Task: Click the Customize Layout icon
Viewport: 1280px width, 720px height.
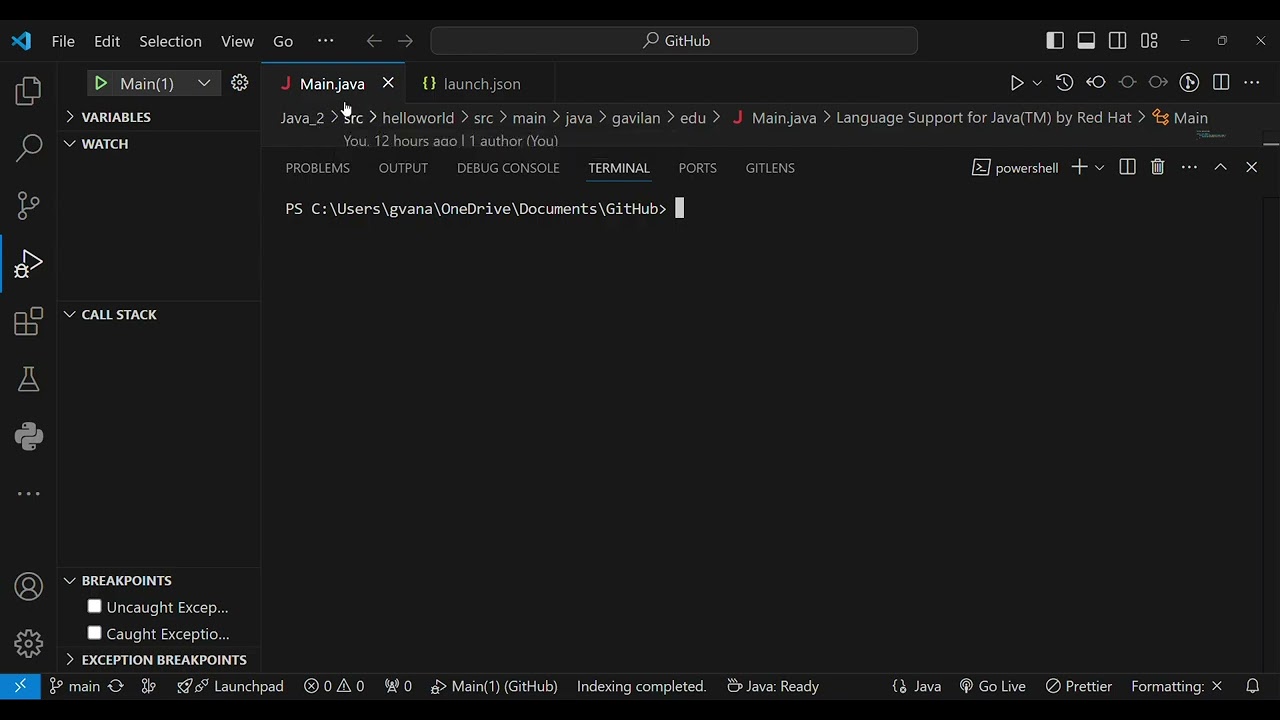Action: click(x=1149, y=41)
